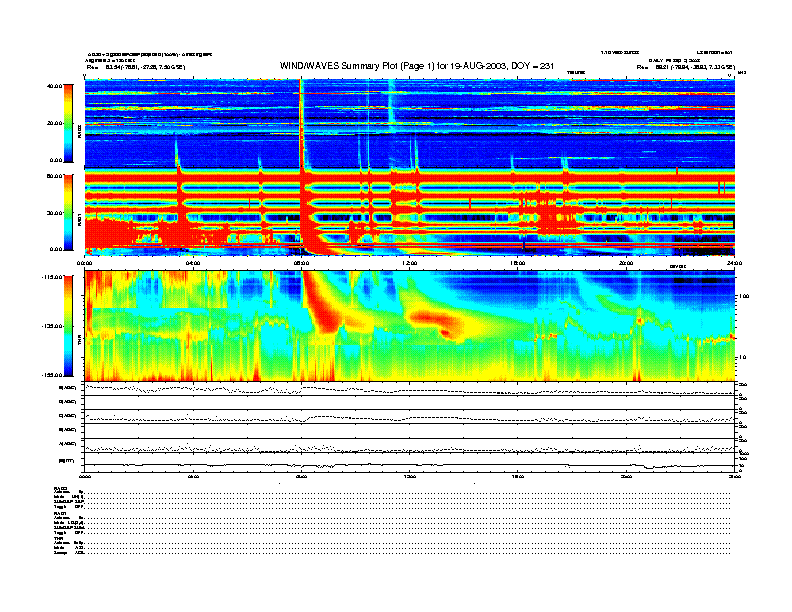Viewport: 792px width, 612px height.
Task: Click the bright burst streak at 08:00 in RAD2
Action: click(302, 123)
